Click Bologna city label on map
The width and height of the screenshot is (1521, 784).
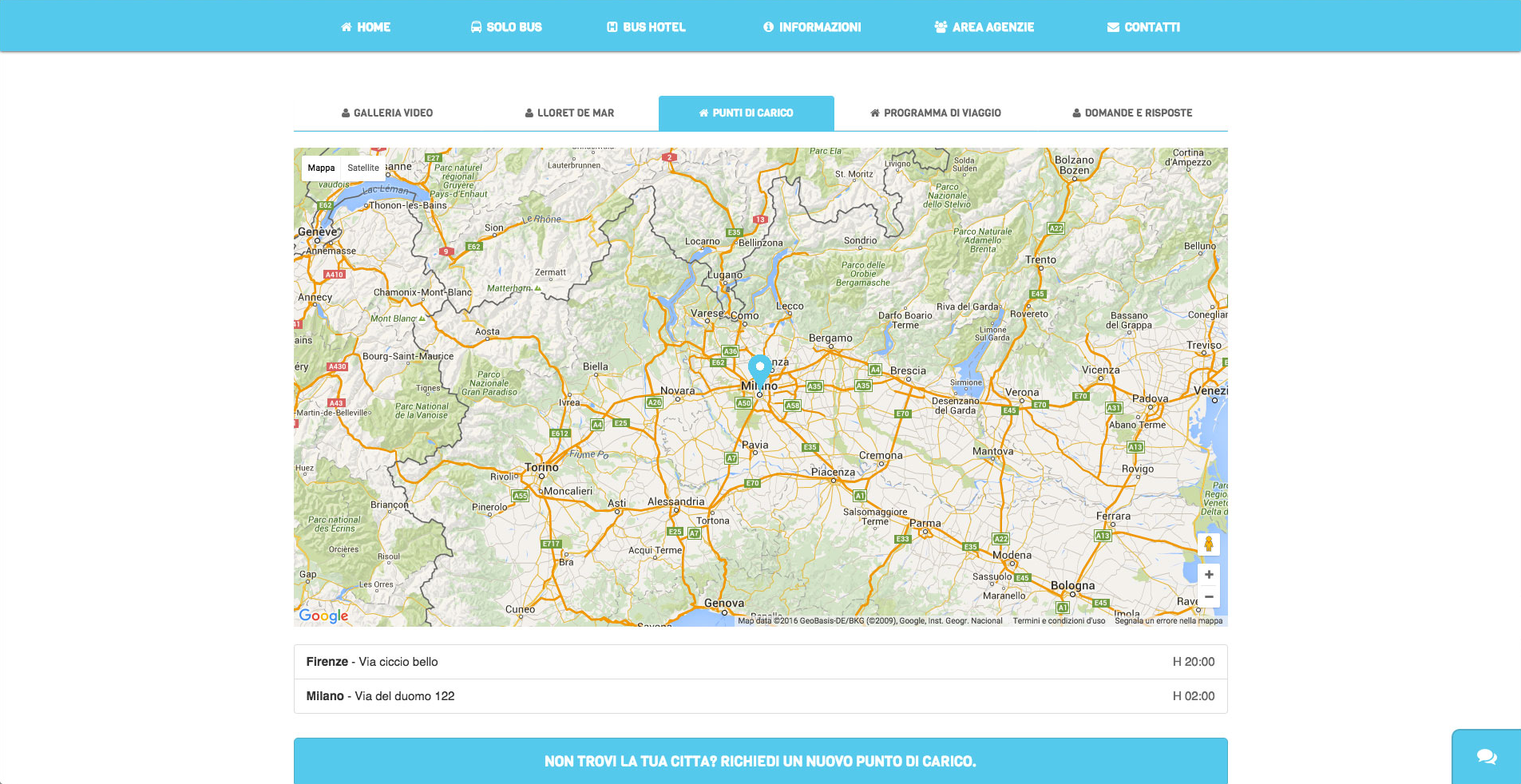pos(1072,585)
